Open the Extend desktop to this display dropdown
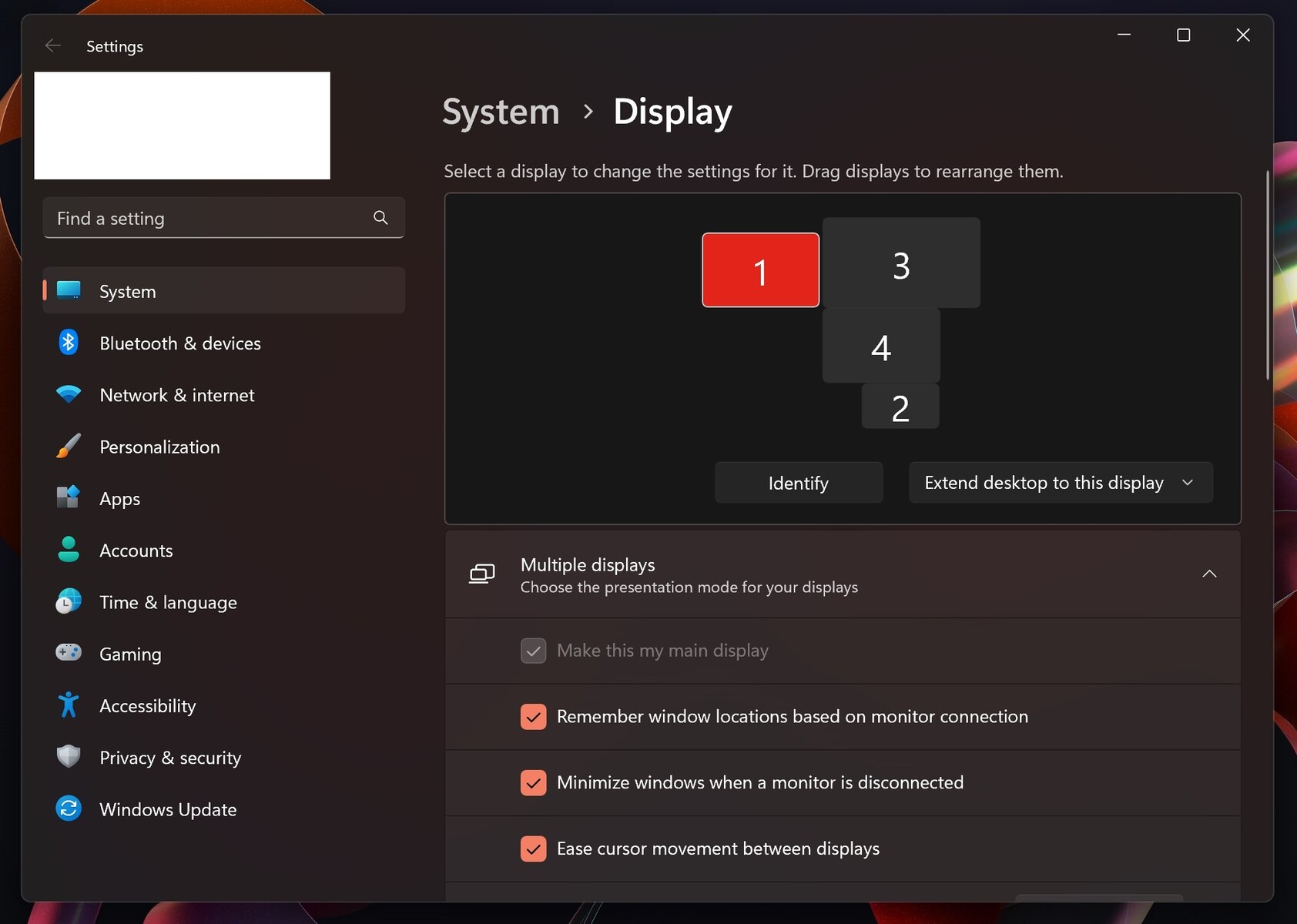 click(1059, 482)
